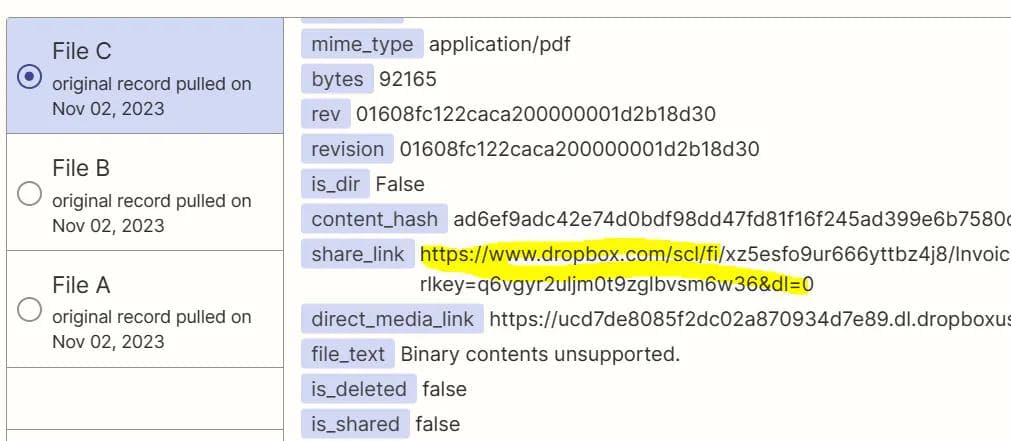Click the file_text field label
The height and width of the screenshot is (441, 1011).
347,354
